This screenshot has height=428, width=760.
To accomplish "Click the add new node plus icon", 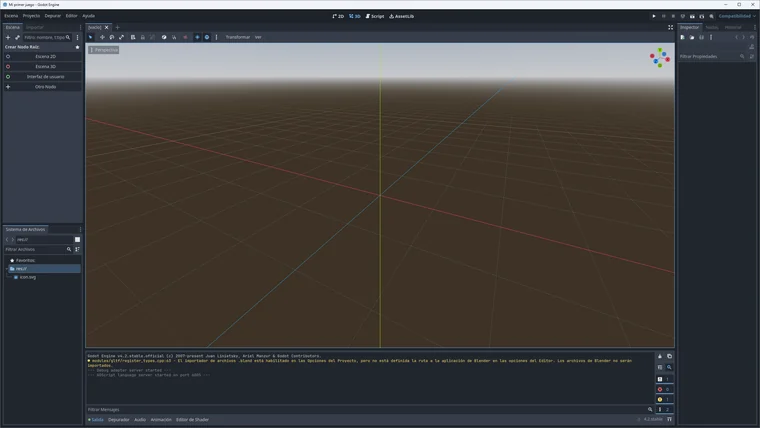I will pyautogui.click(x=8, y=37).
